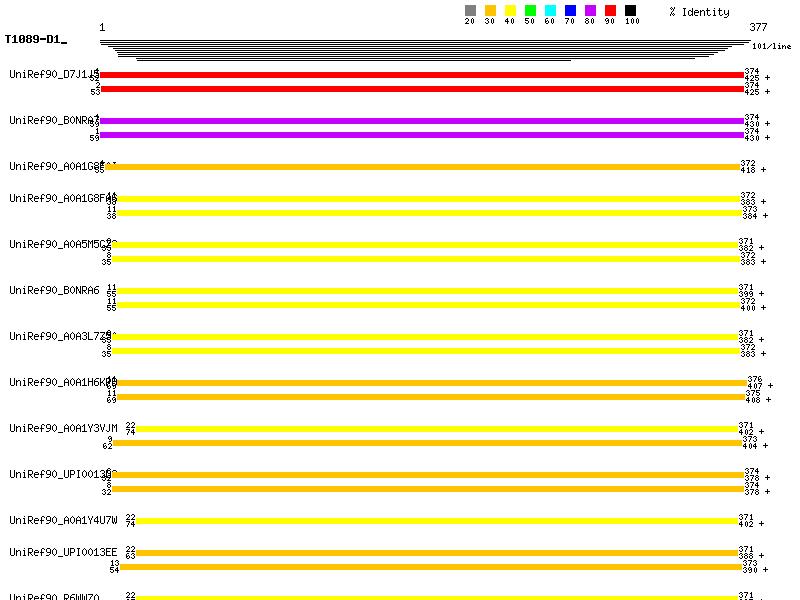800x600 pixels.
Task: Click the % Identity legend title
Action: [x=699, y=12]
